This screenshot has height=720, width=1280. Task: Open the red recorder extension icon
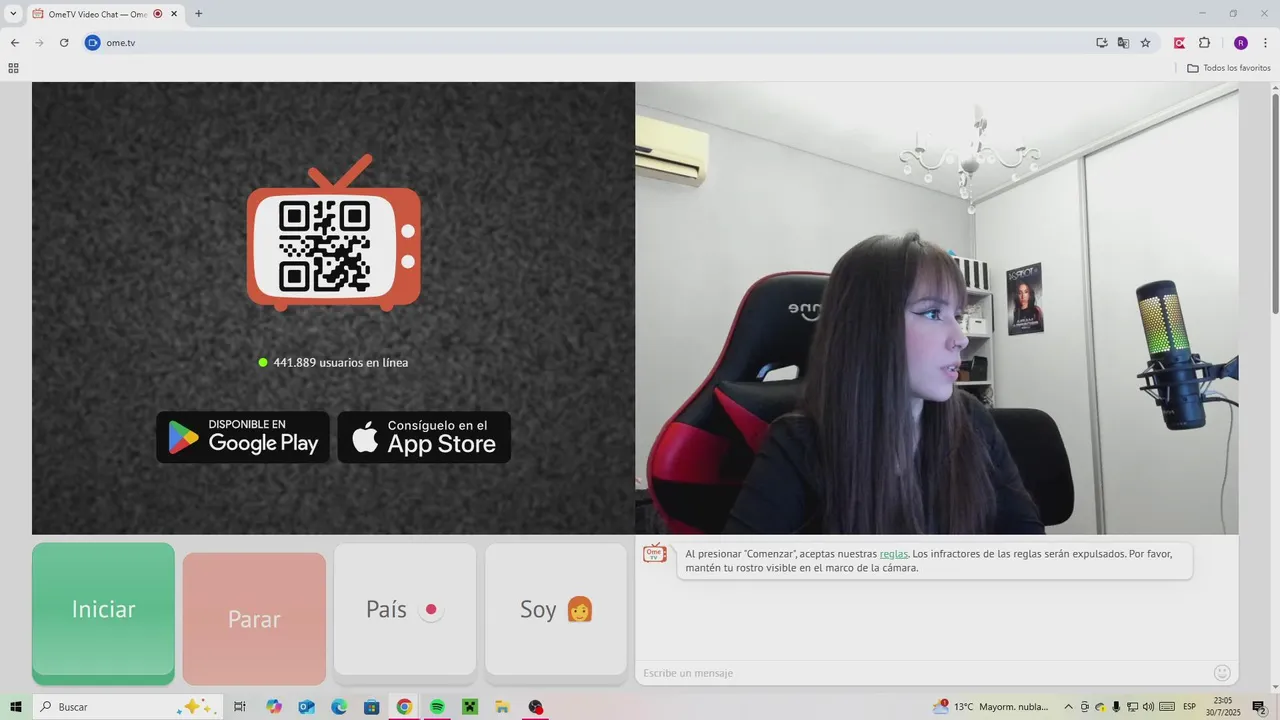[1180, 43]
